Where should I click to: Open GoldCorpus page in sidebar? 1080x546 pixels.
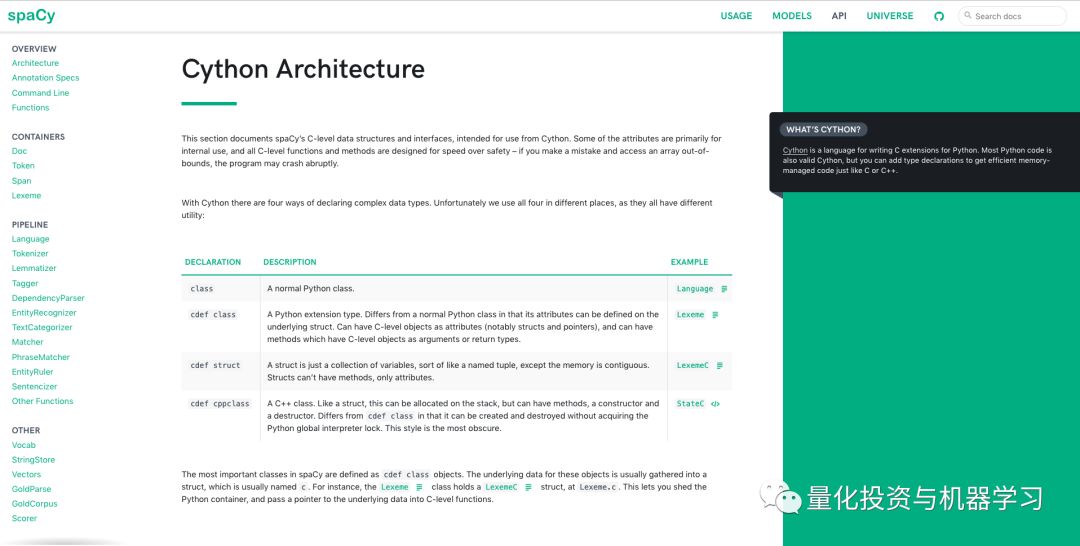(34, 504)
